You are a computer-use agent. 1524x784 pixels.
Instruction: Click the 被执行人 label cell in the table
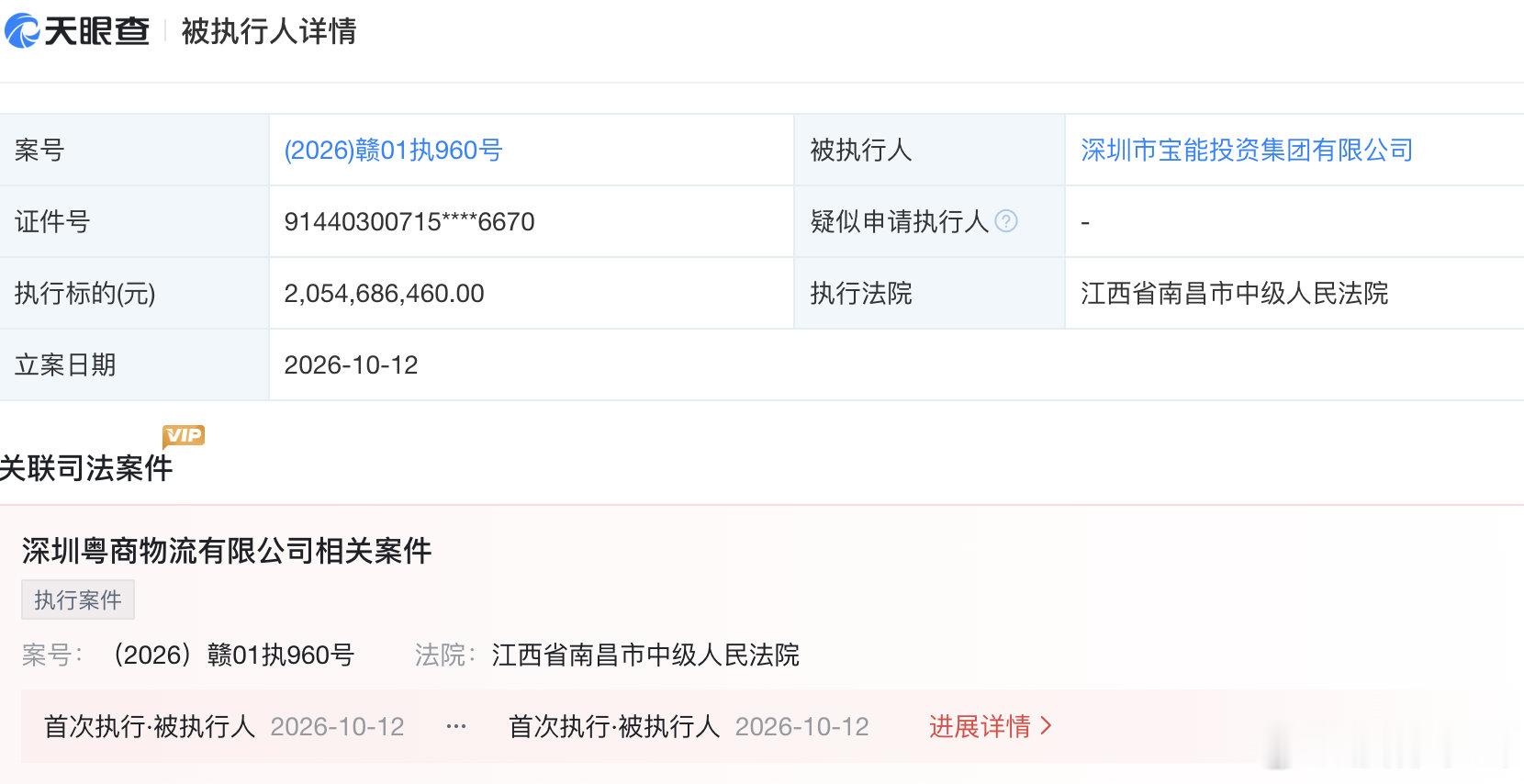coord(929,150)
